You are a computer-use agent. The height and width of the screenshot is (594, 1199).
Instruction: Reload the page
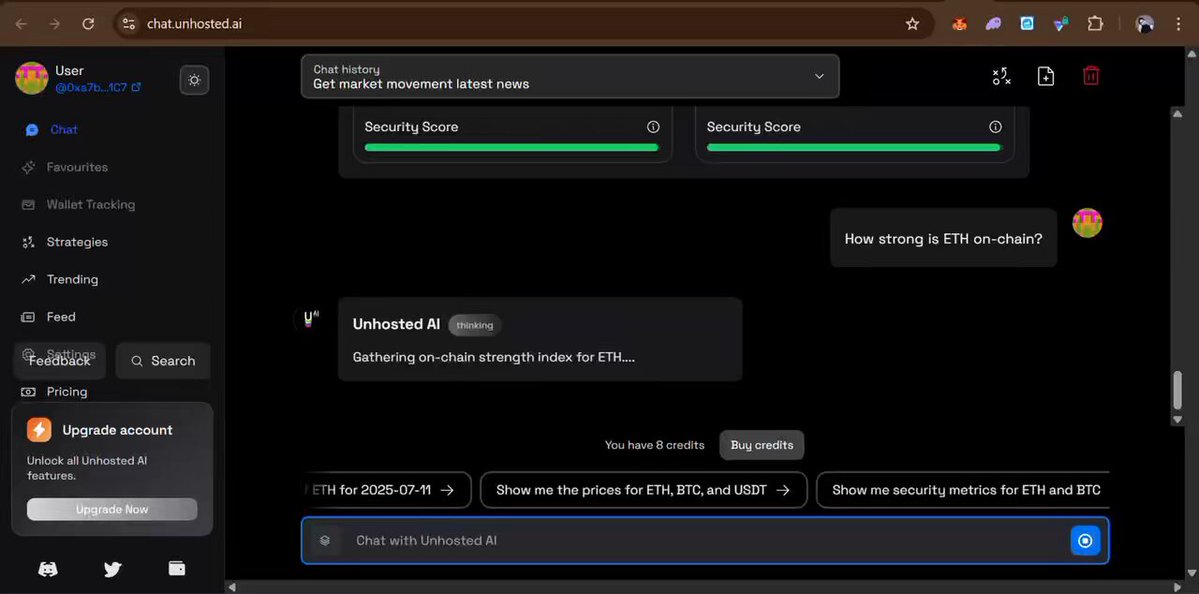[x=89, y=24]
